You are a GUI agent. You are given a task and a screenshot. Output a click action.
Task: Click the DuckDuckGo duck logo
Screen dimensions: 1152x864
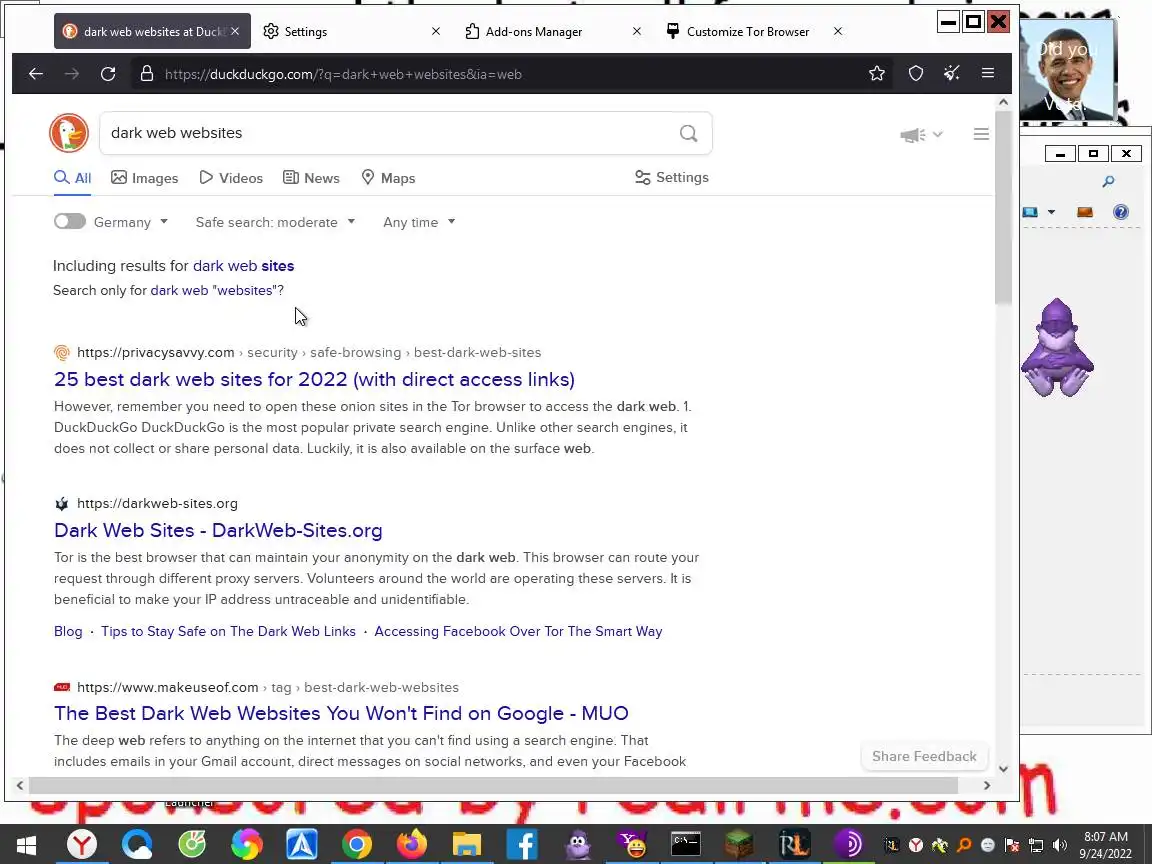(69, 133)
